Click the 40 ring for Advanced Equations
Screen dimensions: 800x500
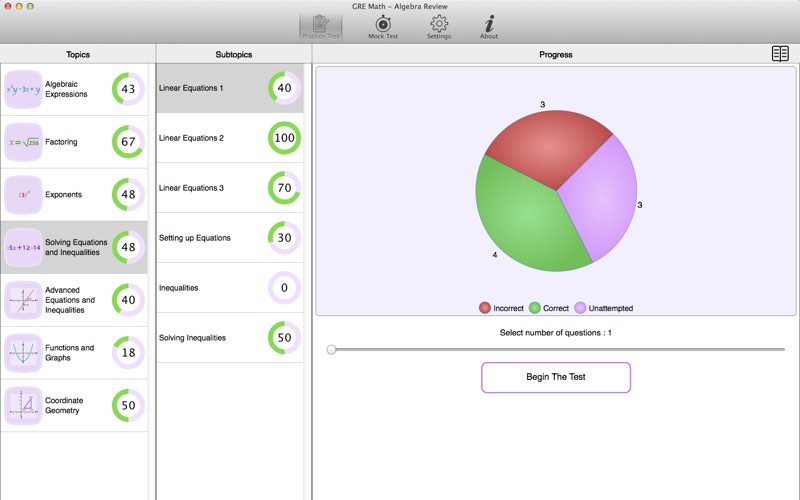pos(128,299)
